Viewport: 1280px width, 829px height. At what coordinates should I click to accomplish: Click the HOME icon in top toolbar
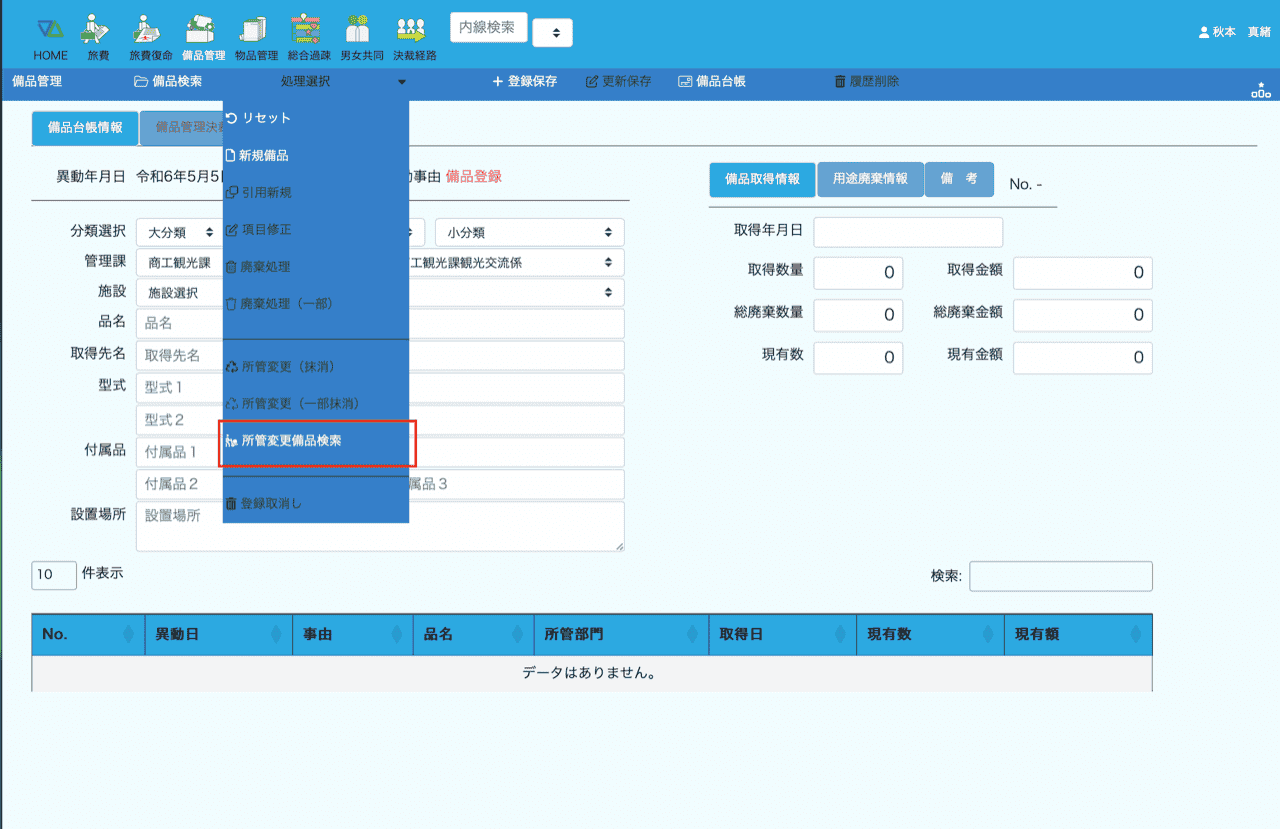[50, 37]
